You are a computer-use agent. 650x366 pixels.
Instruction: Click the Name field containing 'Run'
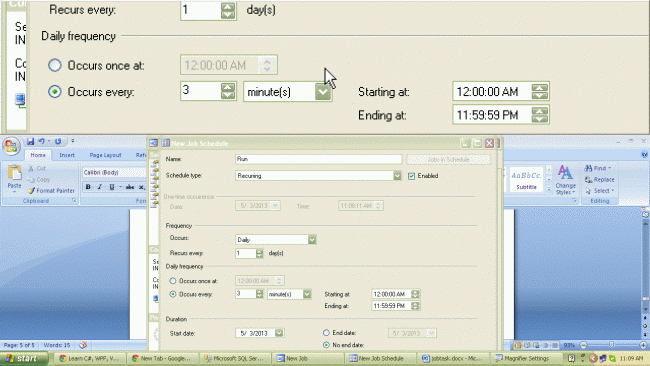(318, 159)
